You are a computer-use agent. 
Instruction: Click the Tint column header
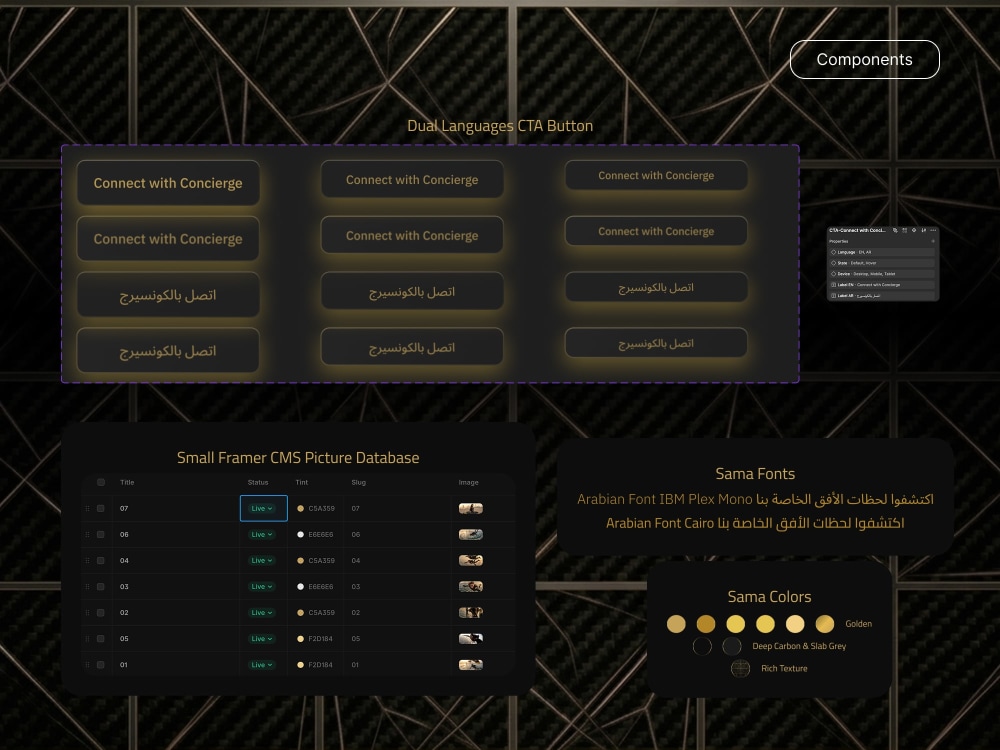302,482
